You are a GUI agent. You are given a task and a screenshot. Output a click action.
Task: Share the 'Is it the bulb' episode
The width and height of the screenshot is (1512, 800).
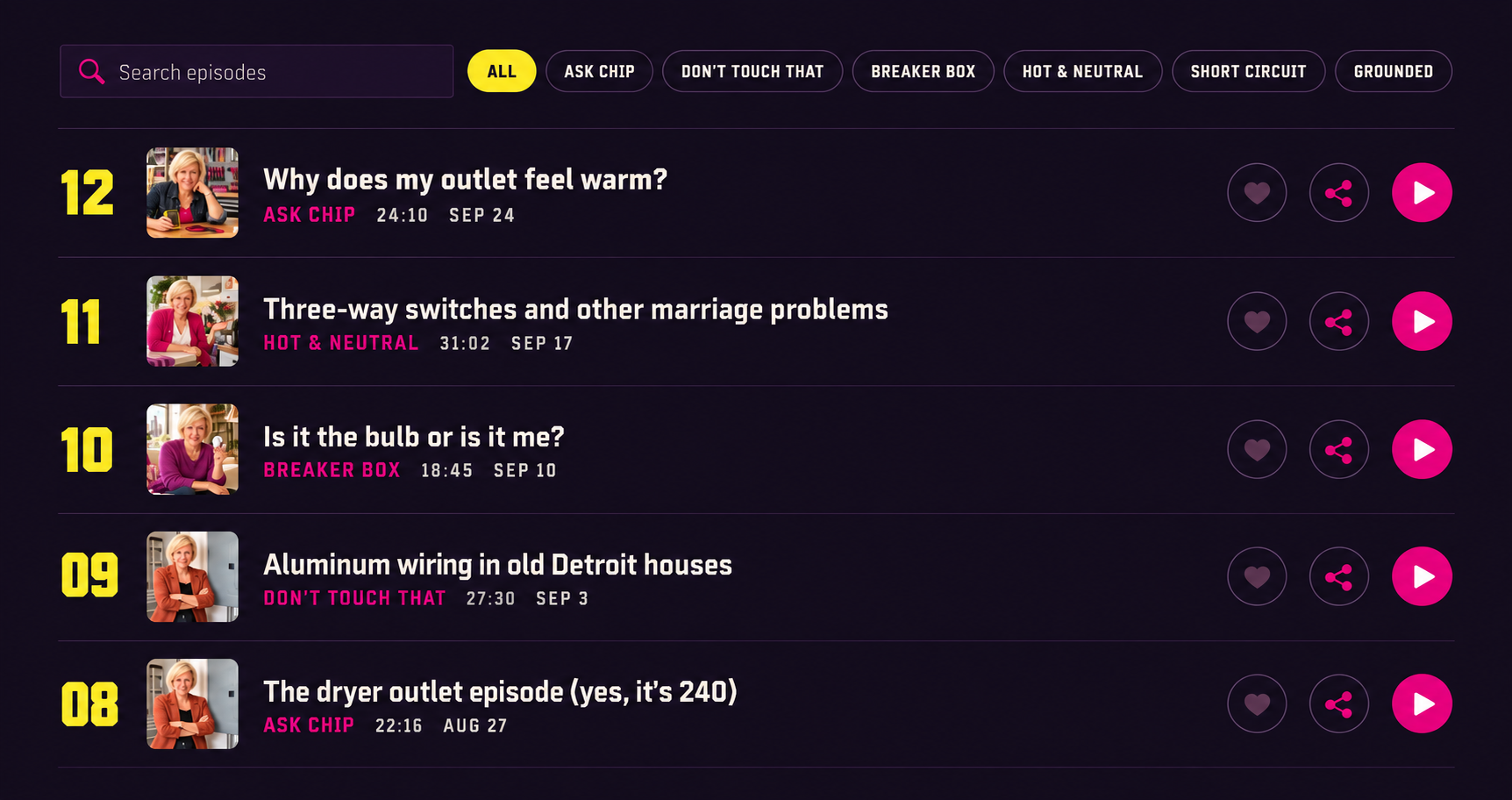1339,449
